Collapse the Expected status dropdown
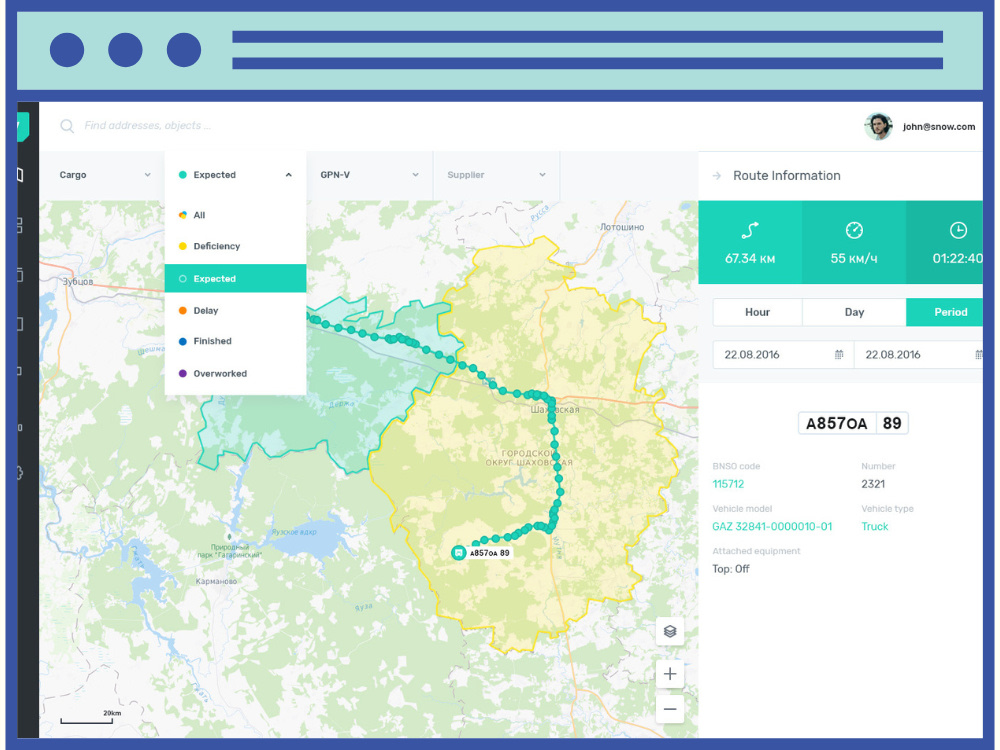 (x=289, y=174)
